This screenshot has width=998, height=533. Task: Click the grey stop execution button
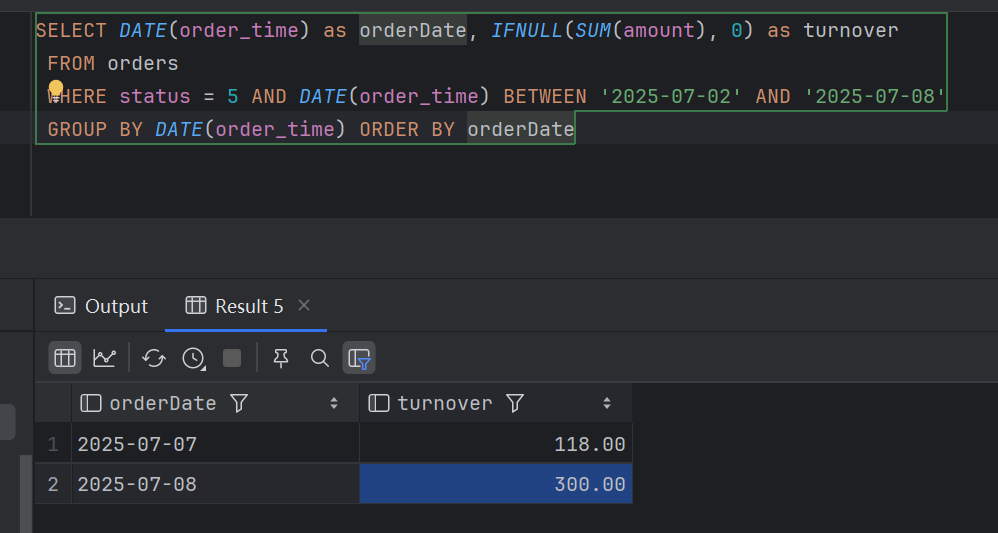[232, 358]
